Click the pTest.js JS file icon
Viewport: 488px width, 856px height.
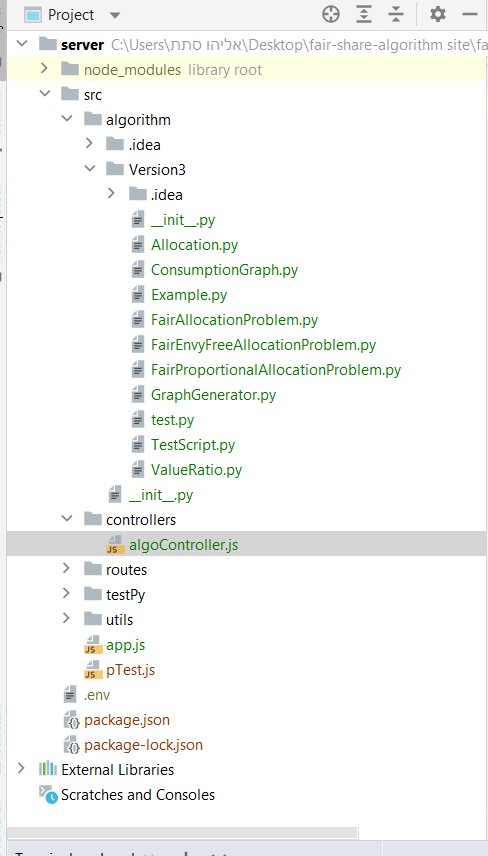(x=93, y=670)
